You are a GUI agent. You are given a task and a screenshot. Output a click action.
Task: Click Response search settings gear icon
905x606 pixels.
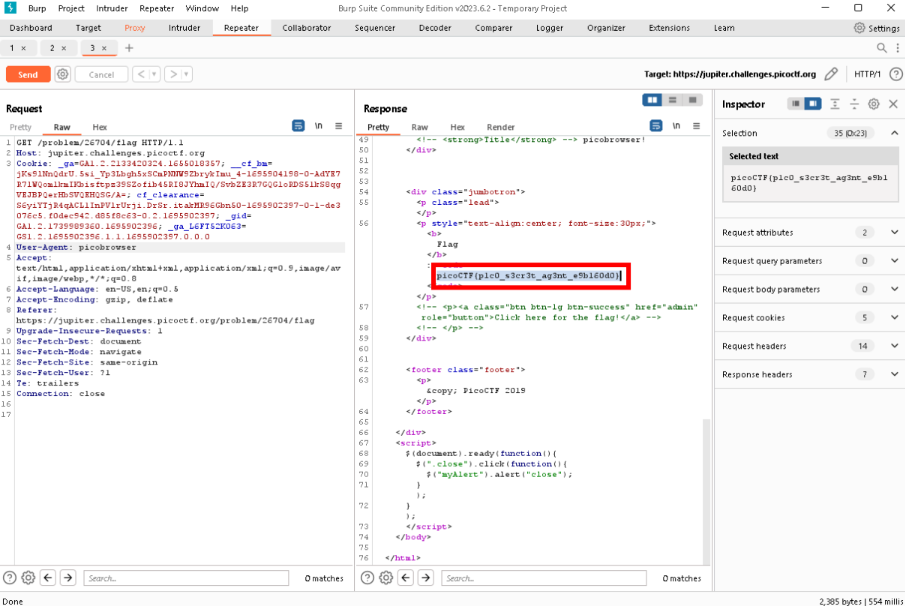click(x=387, y=578)
